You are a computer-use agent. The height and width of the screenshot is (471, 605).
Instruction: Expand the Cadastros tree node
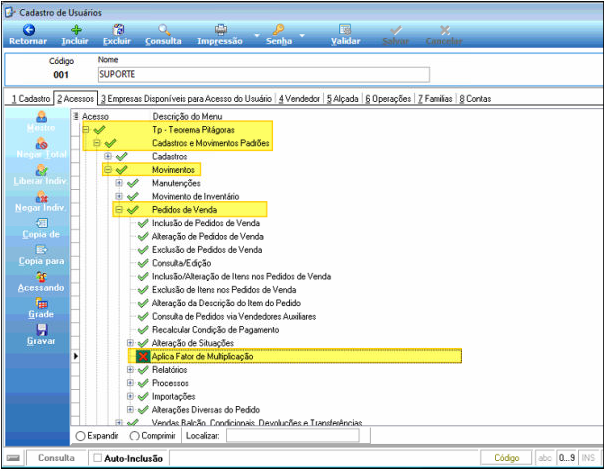pos(108,156)
